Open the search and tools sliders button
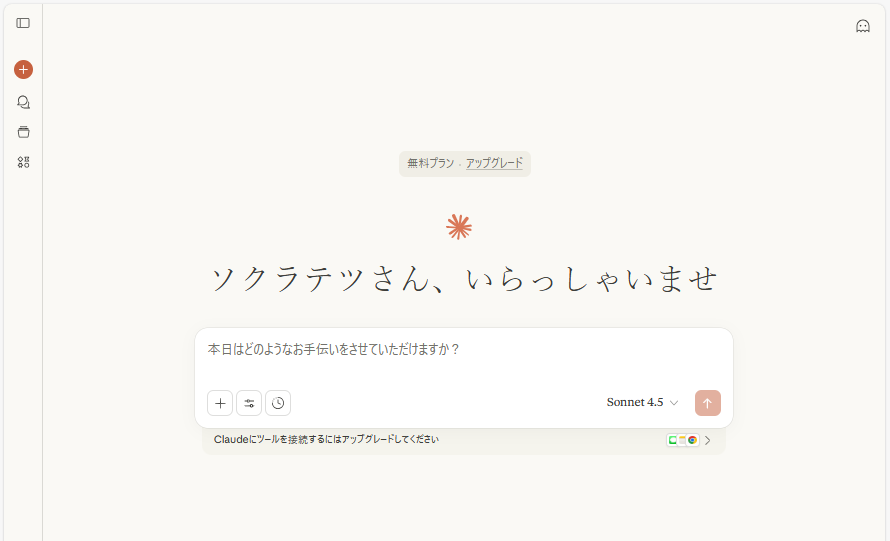Viewport: 890px width, 541px height. pyautogui.click(x=249, y=403)
